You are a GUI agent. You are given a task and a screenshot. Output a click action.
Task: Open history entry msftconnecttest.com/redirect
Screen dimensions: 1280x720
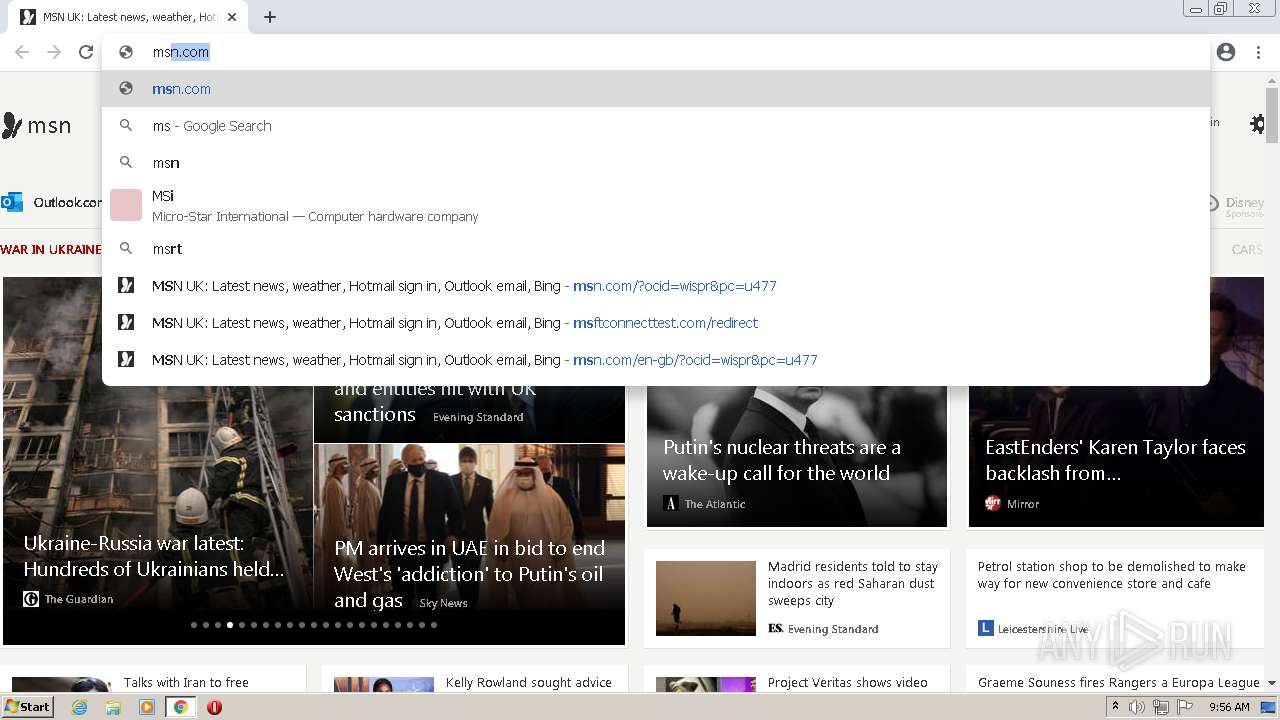pos(656,323)
